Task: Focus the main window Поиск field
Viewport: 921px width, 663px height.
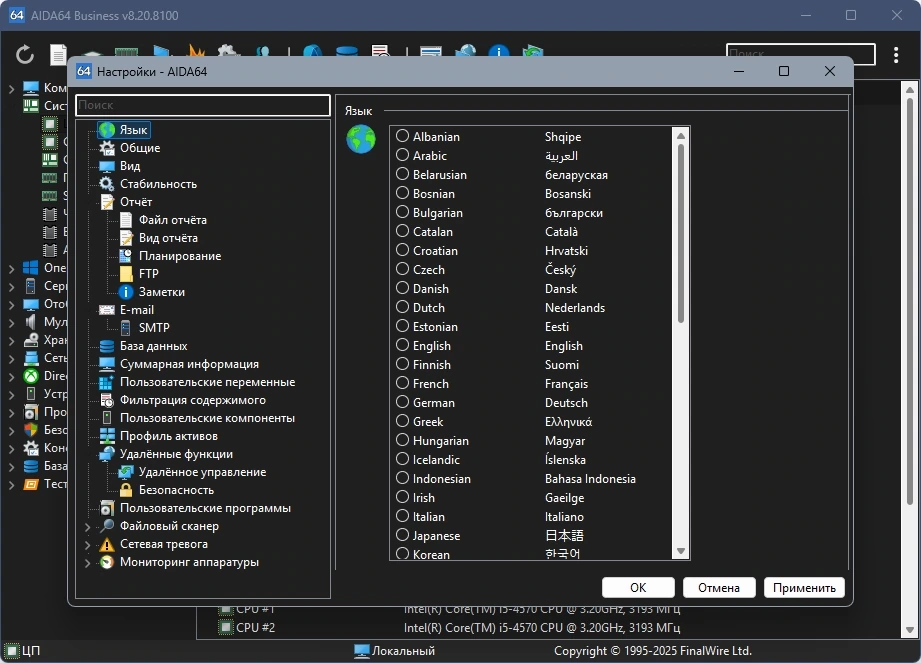Action: [x=801, y=54]
